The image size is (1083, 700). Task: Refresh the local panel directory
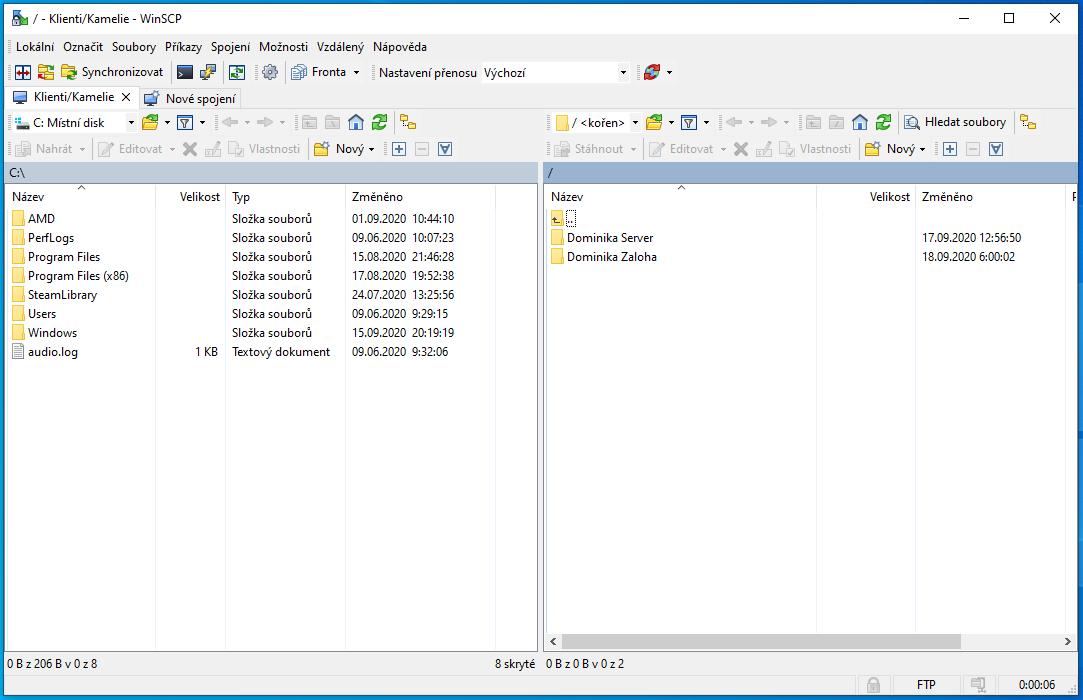click(x=379, y=123)
